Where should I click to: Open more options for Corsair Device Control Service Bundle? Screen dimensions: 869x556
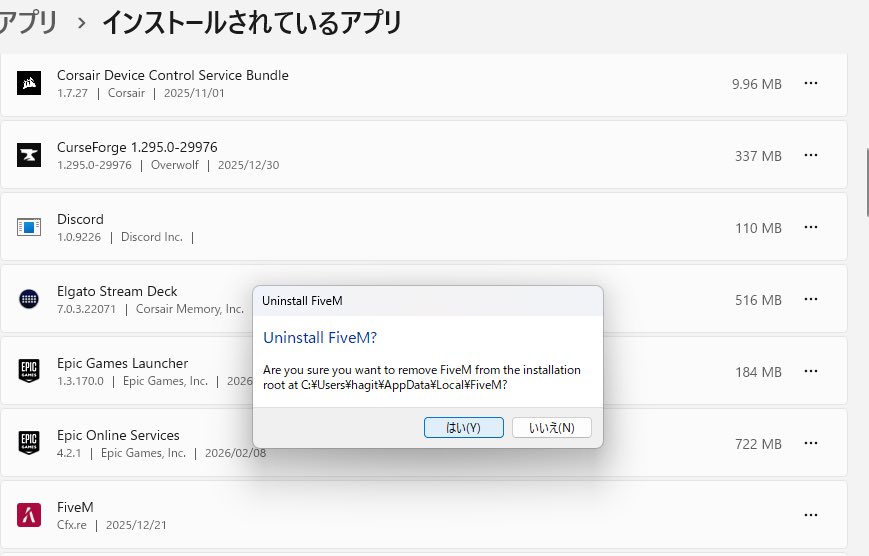811,83
